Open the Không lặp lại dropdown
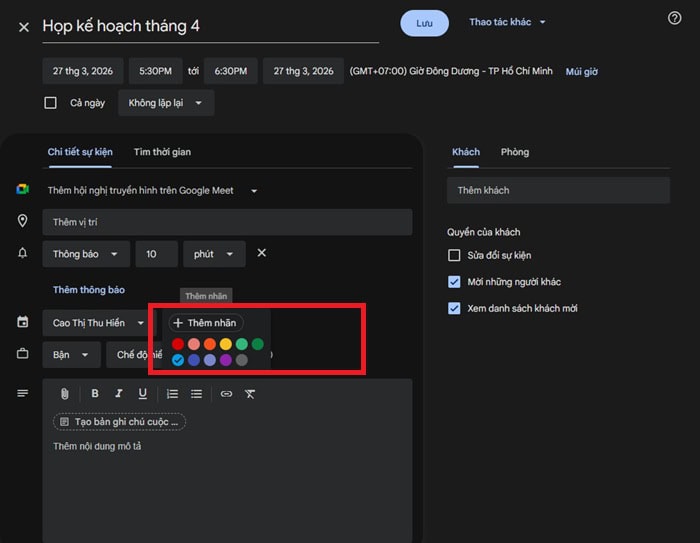 click(165, 103)
